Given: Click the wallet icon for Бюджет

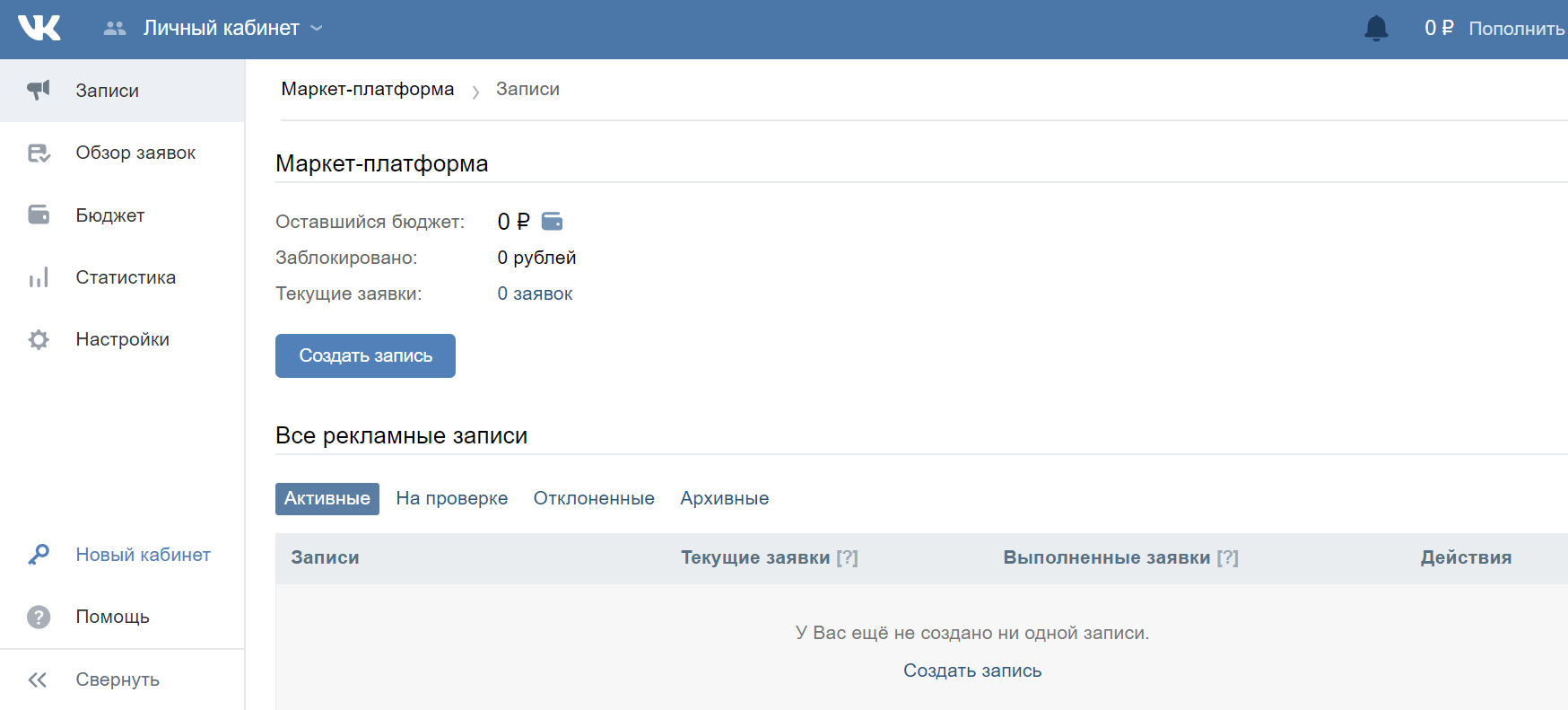Looking at the screenshot, I should coord(39,215).
